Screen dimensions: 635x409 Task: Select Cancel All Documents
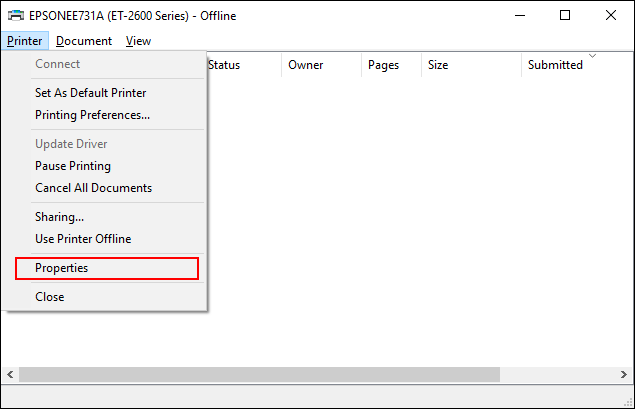click(93, 188)
